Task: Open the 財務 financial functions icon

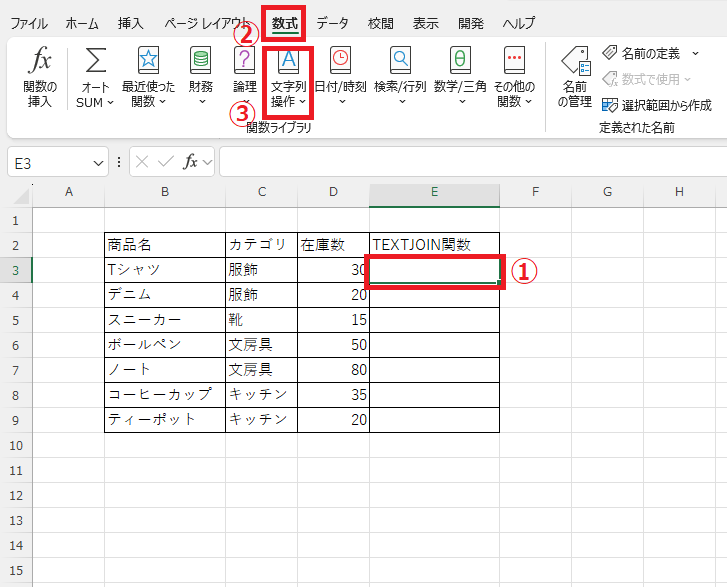Action: (x=200, y=61)
